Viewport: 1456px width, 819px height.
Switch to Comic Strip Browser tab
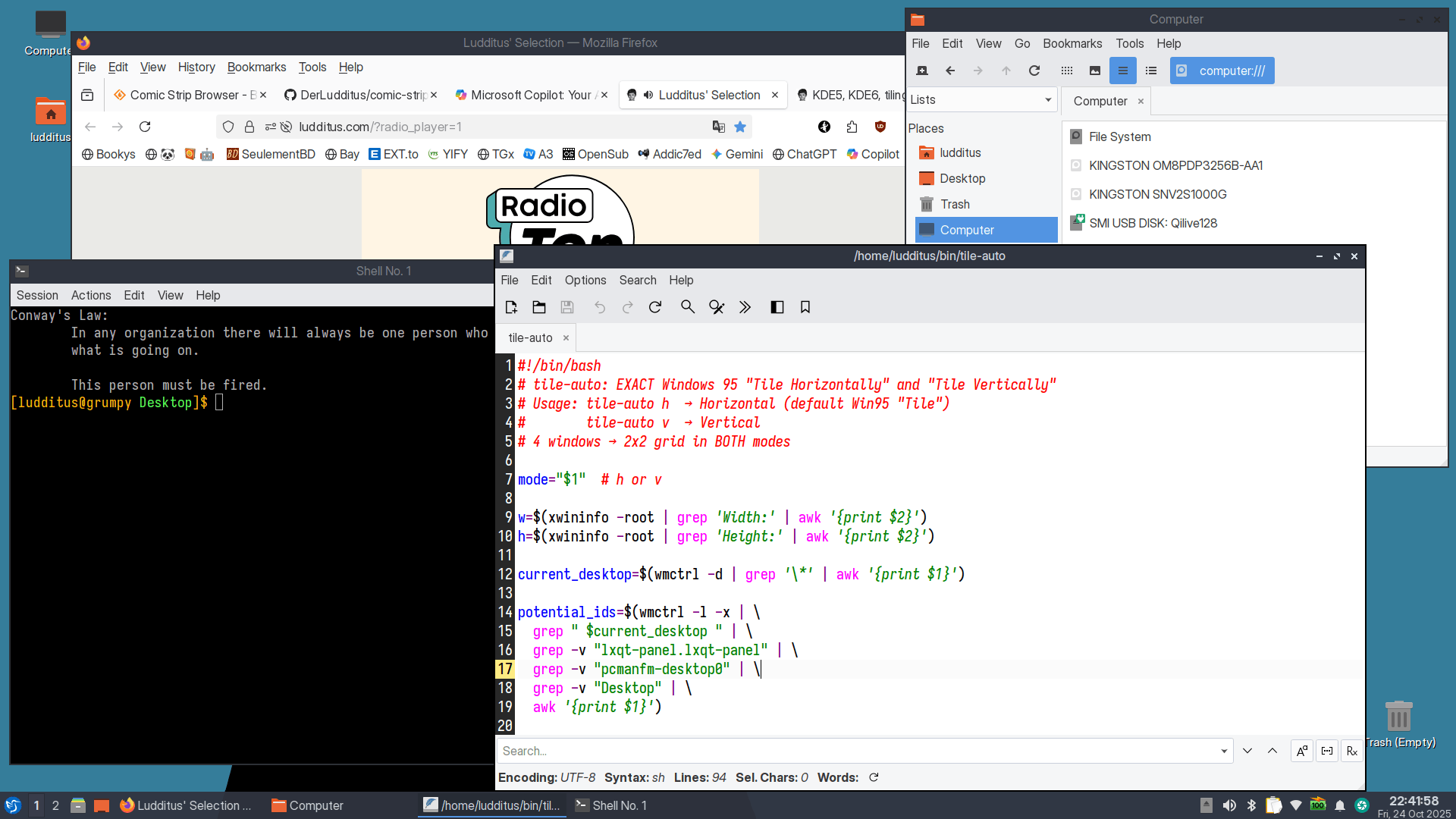(184, 95)
